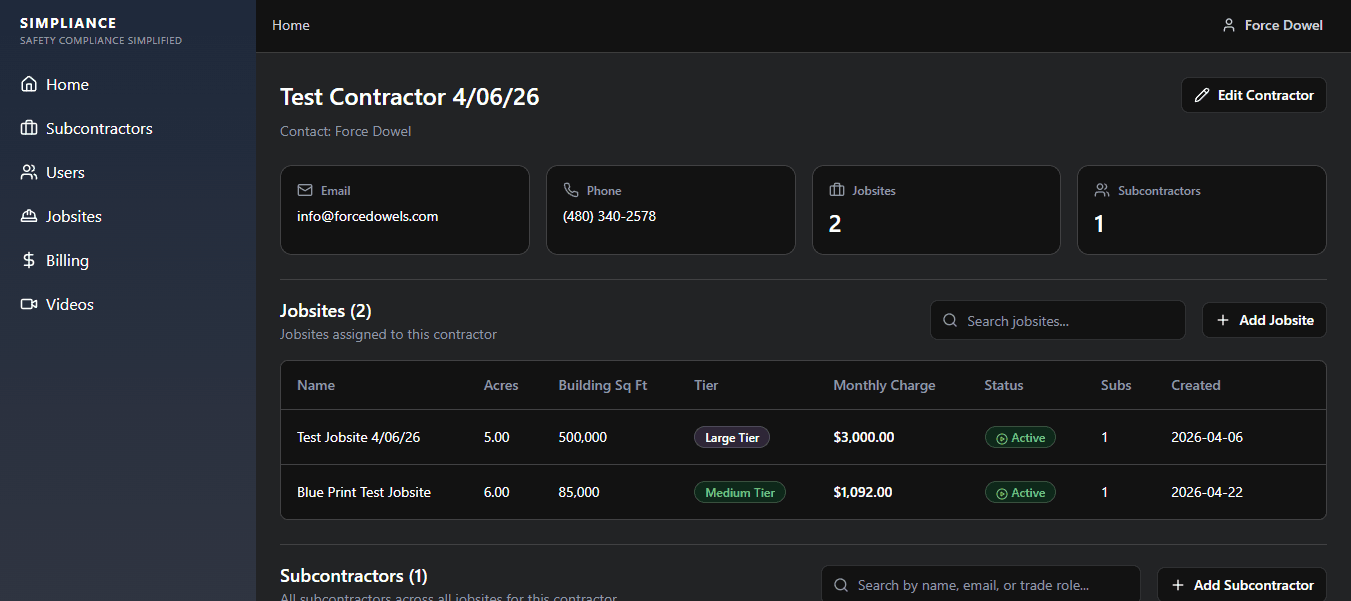The image size is (1351, 601).
Task: Click the Jobsites hard hat icon
Action: (x=29, y=216)
